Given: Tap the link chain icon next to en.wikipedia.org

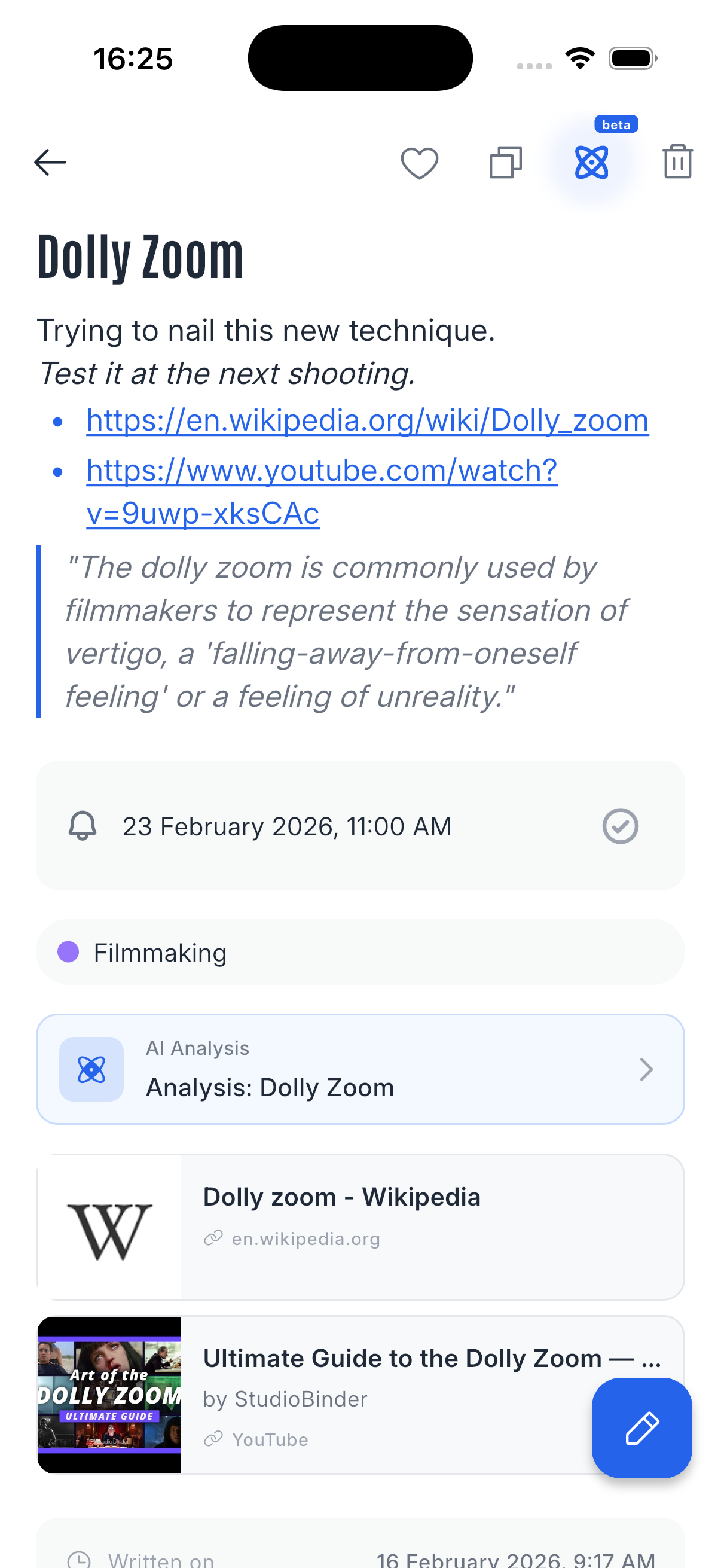Looking at the screenshot, I should [214, 1238].
